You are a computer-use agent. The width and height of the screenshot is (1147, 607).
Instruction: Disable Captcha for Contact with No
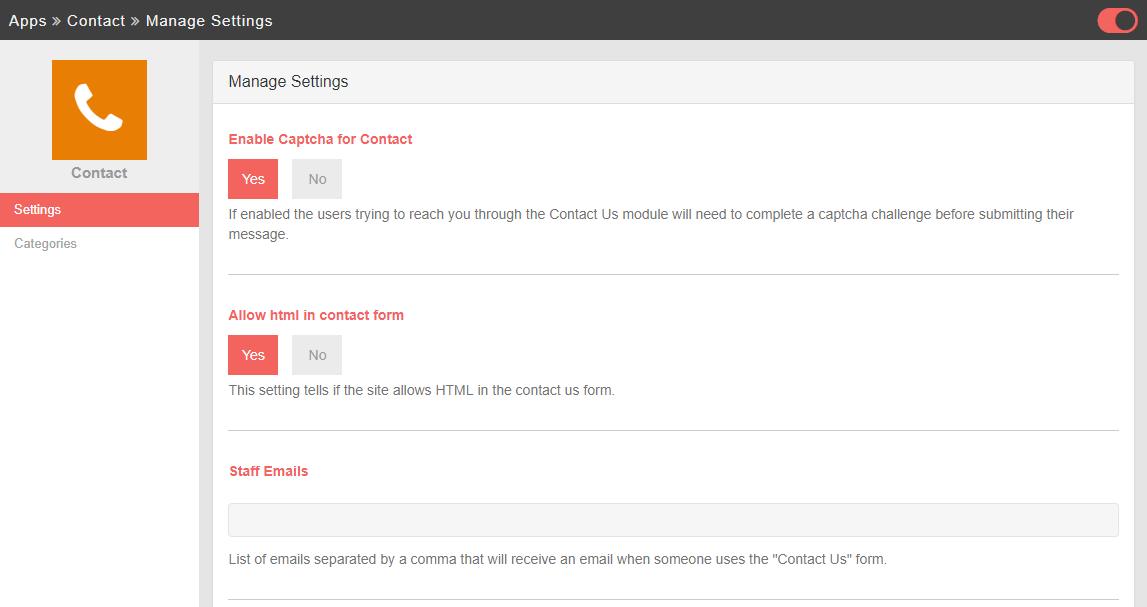pyautogui.click(x=317, y=179)
